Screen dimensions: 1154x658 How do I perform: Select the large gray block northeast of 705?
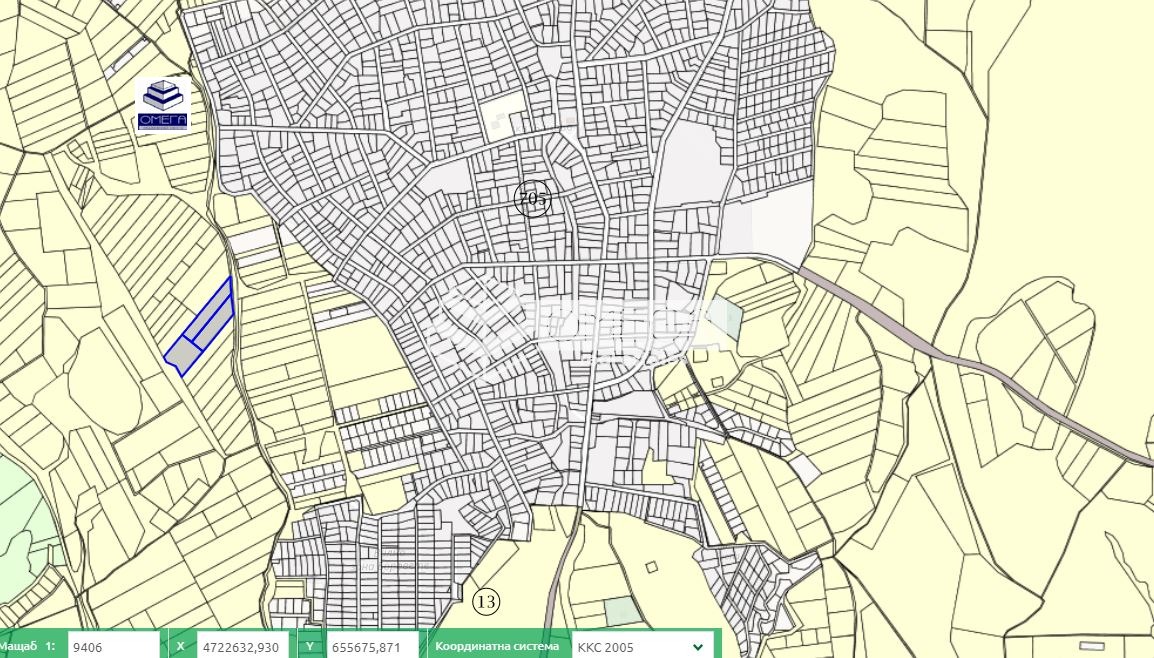point(690,160)
